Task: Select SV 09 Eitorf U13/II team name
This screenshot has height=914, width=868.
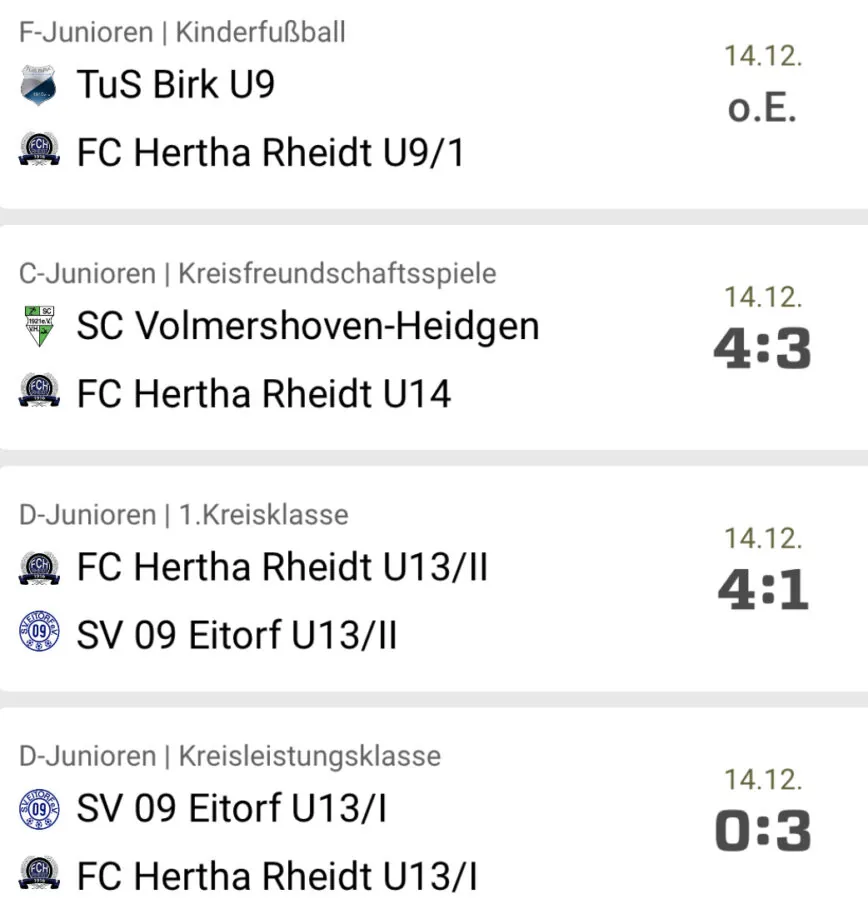Action: click(x=237, y=635)
